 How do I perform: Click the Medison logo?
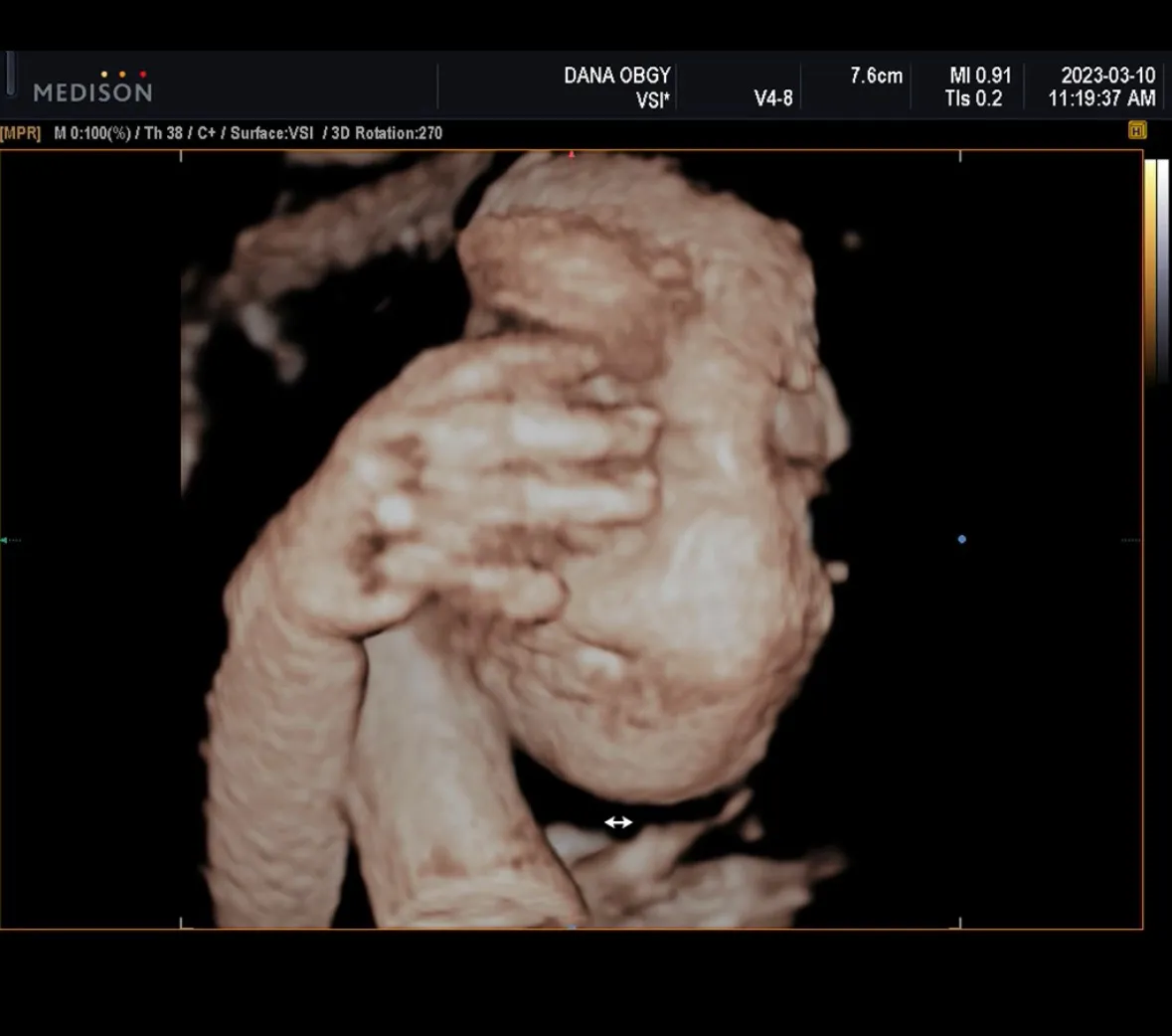coord(92,86)
